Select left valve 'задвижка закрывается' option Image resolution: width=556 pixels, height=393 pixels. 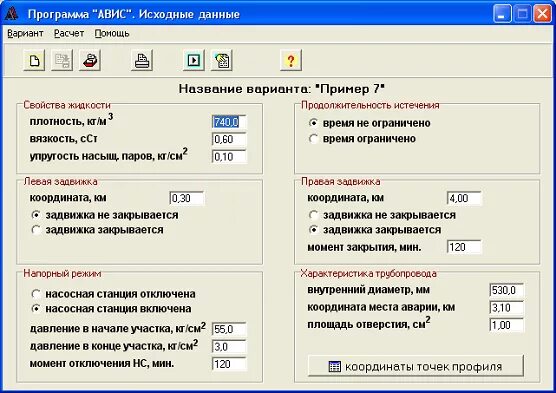pyautogui.click(x=98, y=230)
